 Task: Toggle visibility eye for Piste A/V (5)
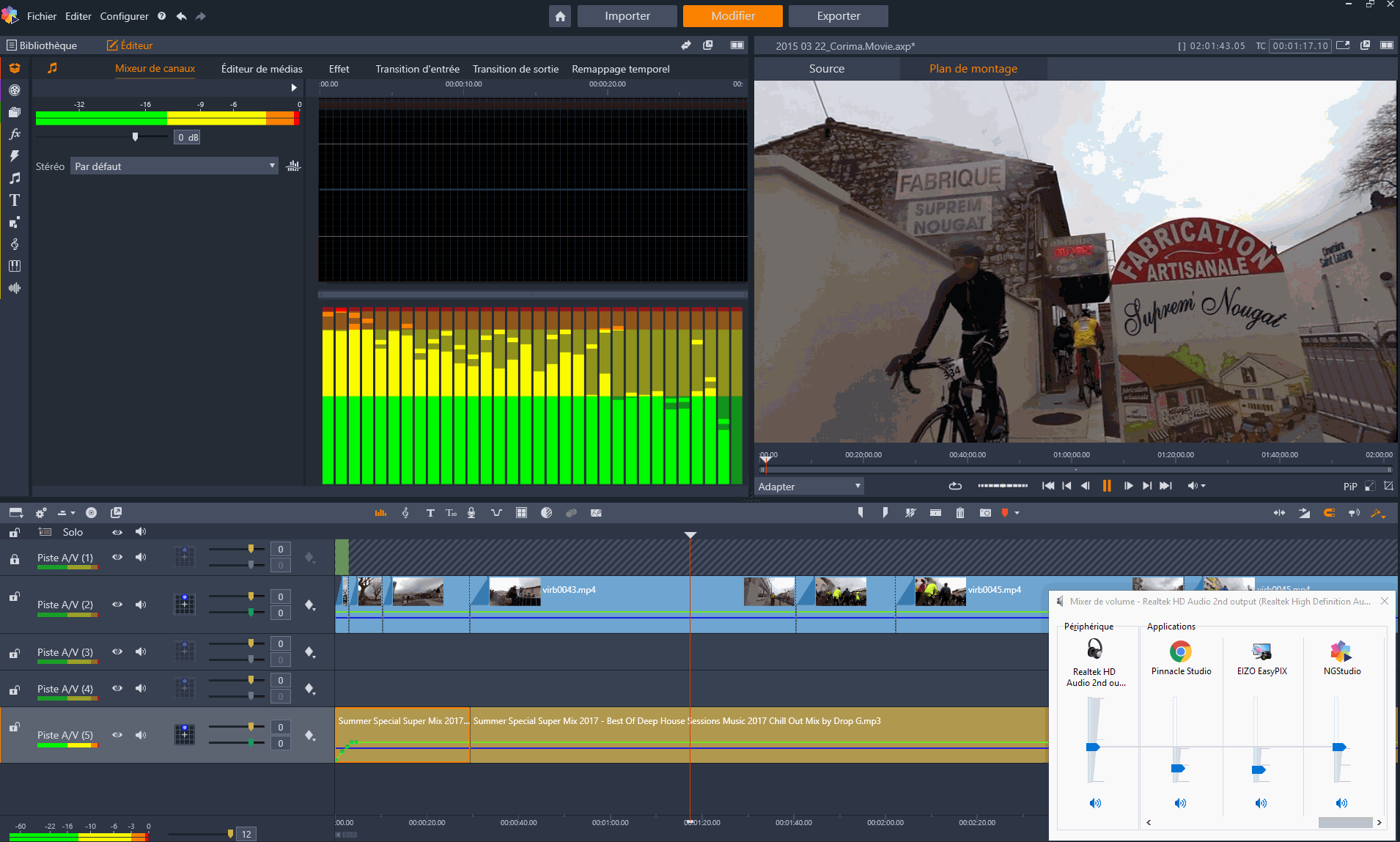pyautogui.click(x=117, y=735)
